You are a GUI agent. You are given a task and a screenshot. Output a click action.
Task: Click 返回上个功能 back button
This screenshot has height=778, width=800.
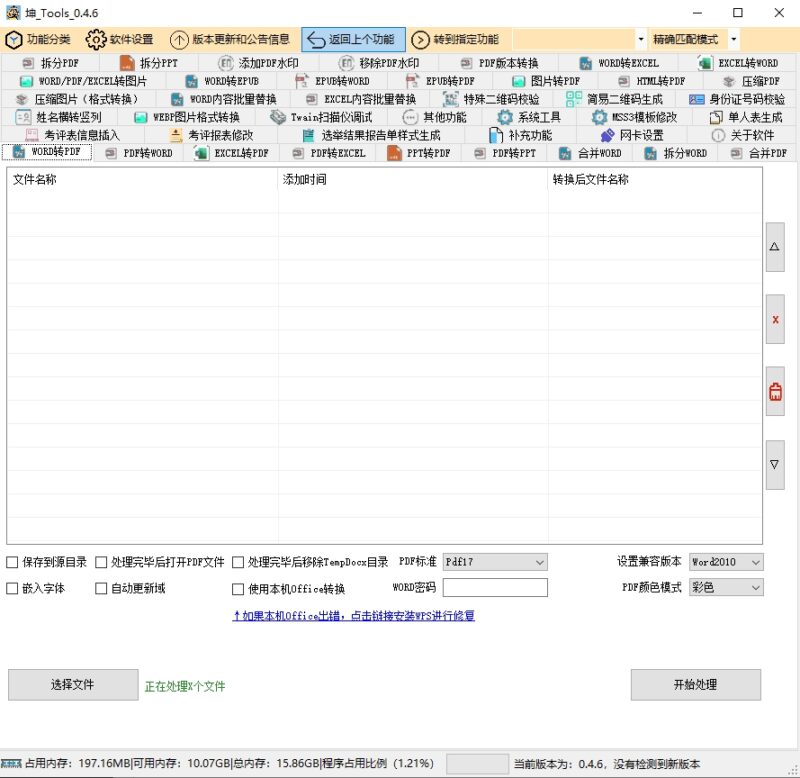pyautogui.click(x=353, y=39)
